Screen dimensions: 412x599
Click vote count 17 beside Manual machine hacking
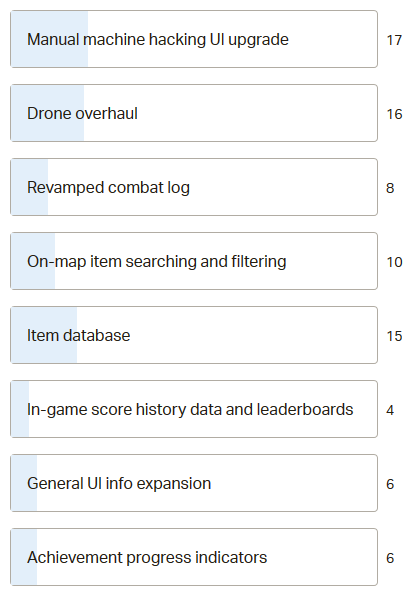point(394,40)
